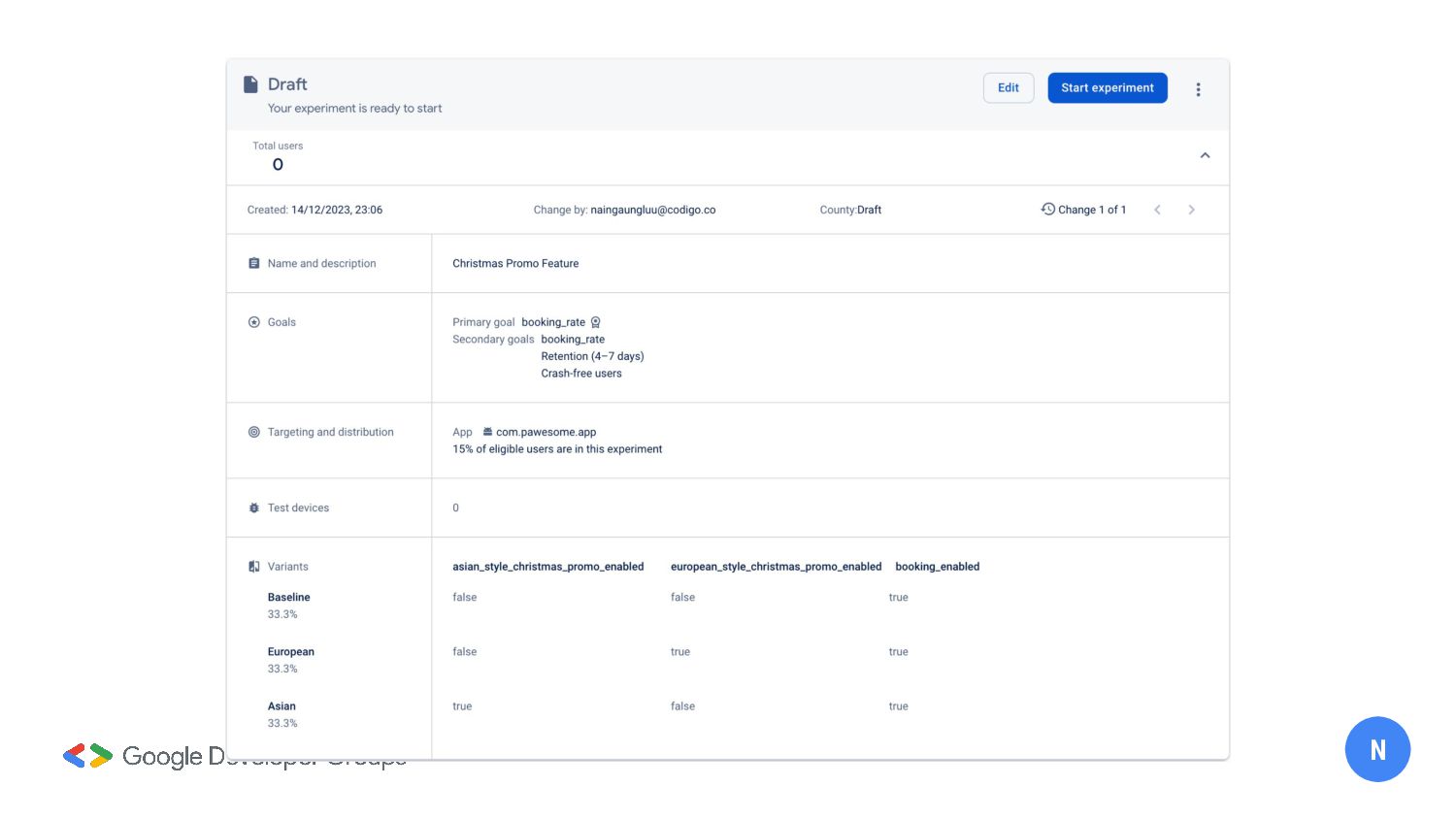Screen dimensions: 1456x819
Task: Click the Test devices bug icon
Action: point(254,508)
